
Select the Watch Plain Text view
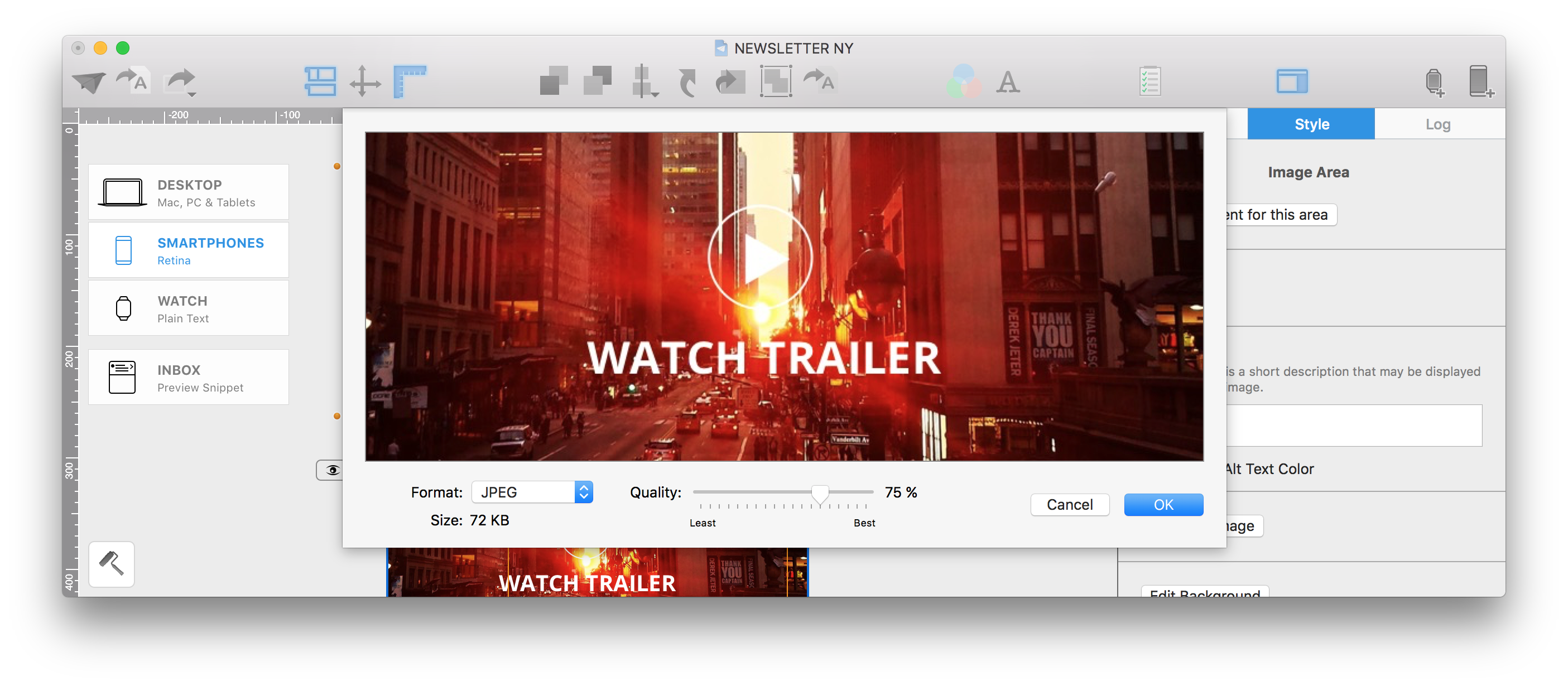click(x=189, y=308)
